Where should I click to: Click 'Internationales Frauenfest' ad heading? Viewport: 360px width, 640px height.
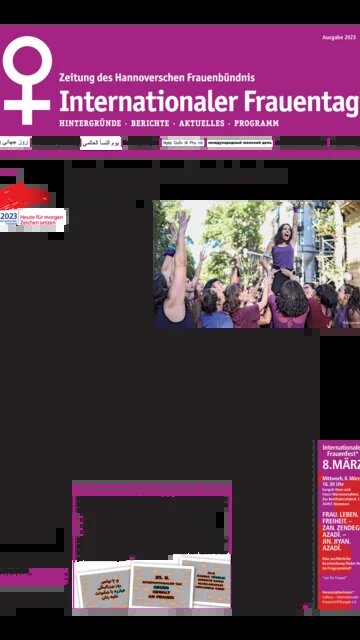pos(341,450)
